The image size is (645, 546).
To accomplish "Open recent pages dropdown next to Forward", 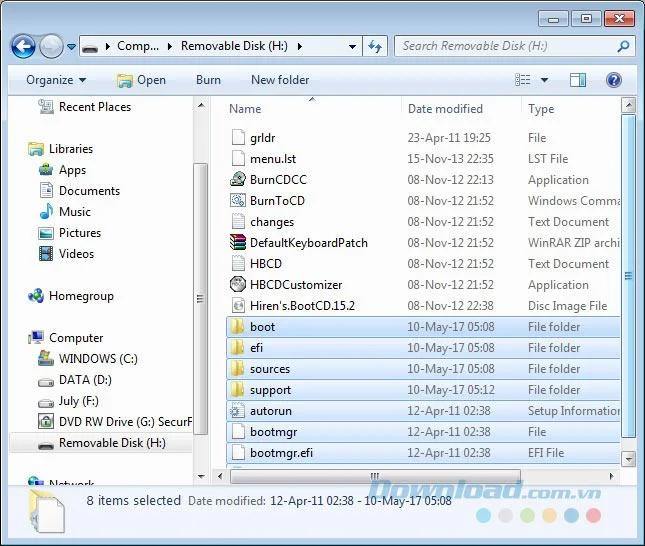I will [71, 47].
